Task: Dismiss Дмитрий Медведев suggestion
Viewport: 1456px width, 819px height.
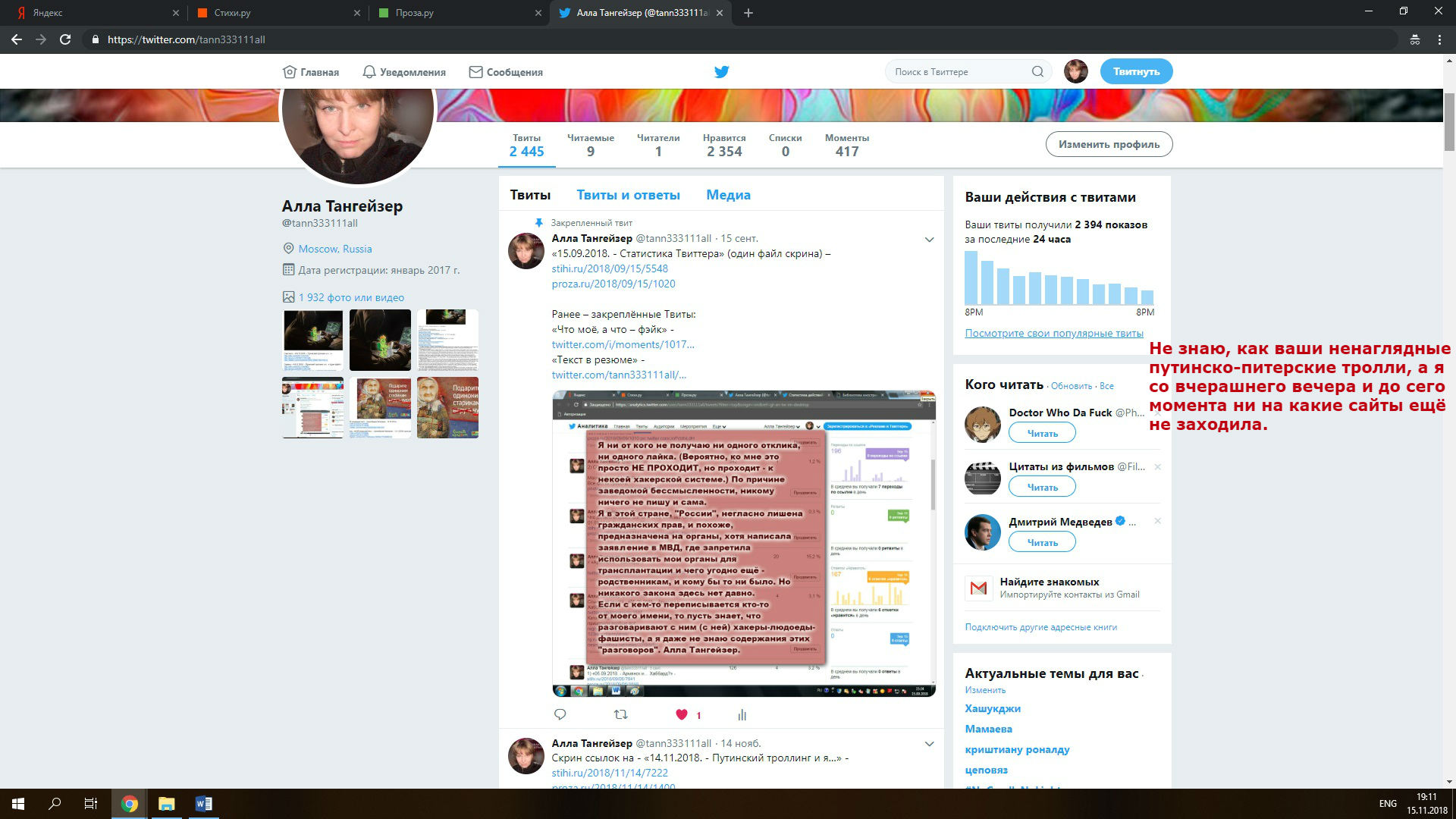Action: click(x=1157, y=521)
